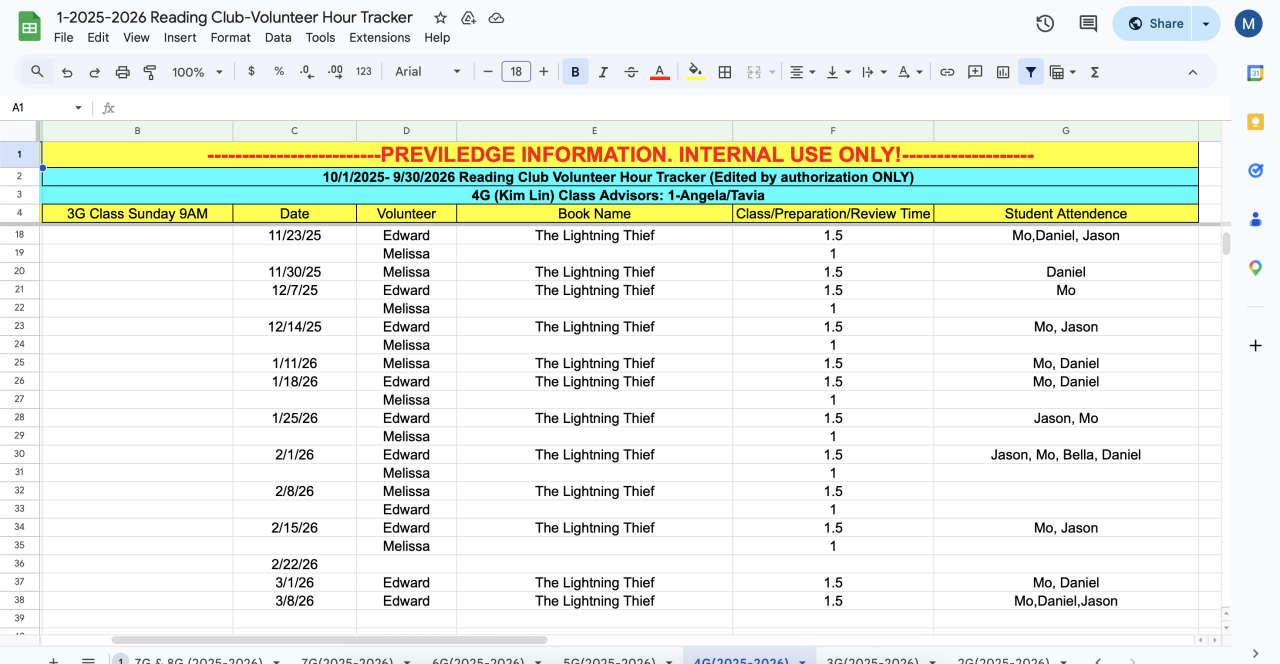Toggle italic formatting

(603, 72)
